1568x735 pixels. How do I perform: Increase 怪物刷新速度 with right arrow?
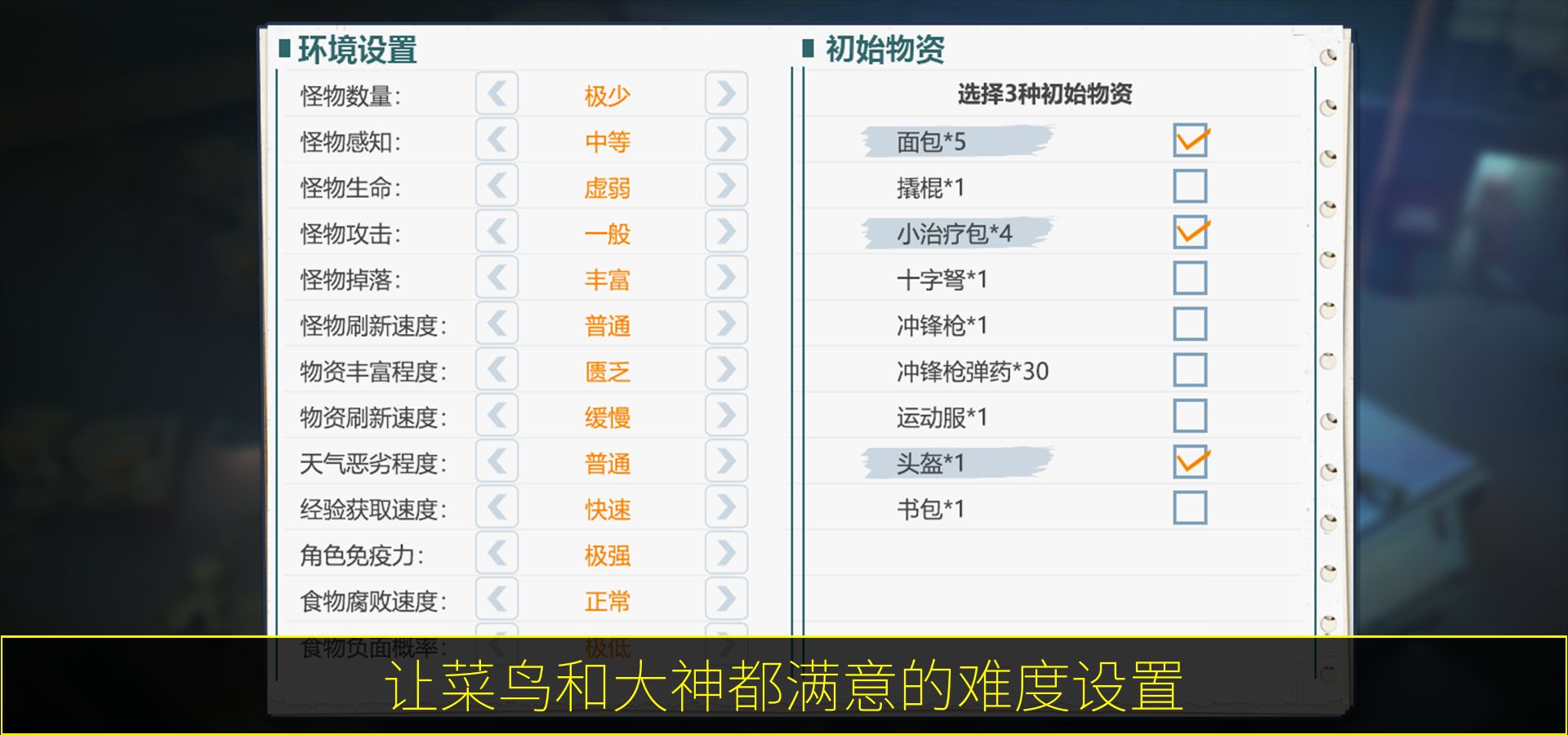click(x=725, y=325)
